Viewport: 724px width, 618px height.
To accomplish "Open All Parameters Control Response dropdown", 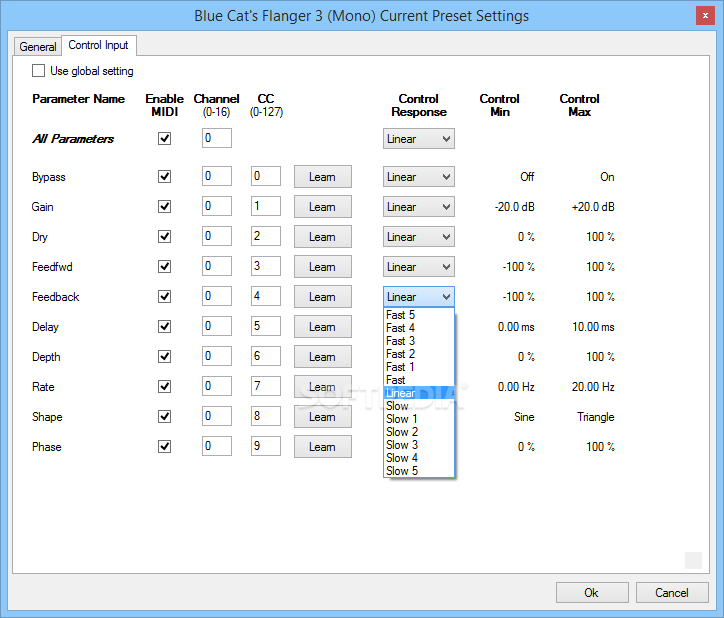I will pos(419,139).
